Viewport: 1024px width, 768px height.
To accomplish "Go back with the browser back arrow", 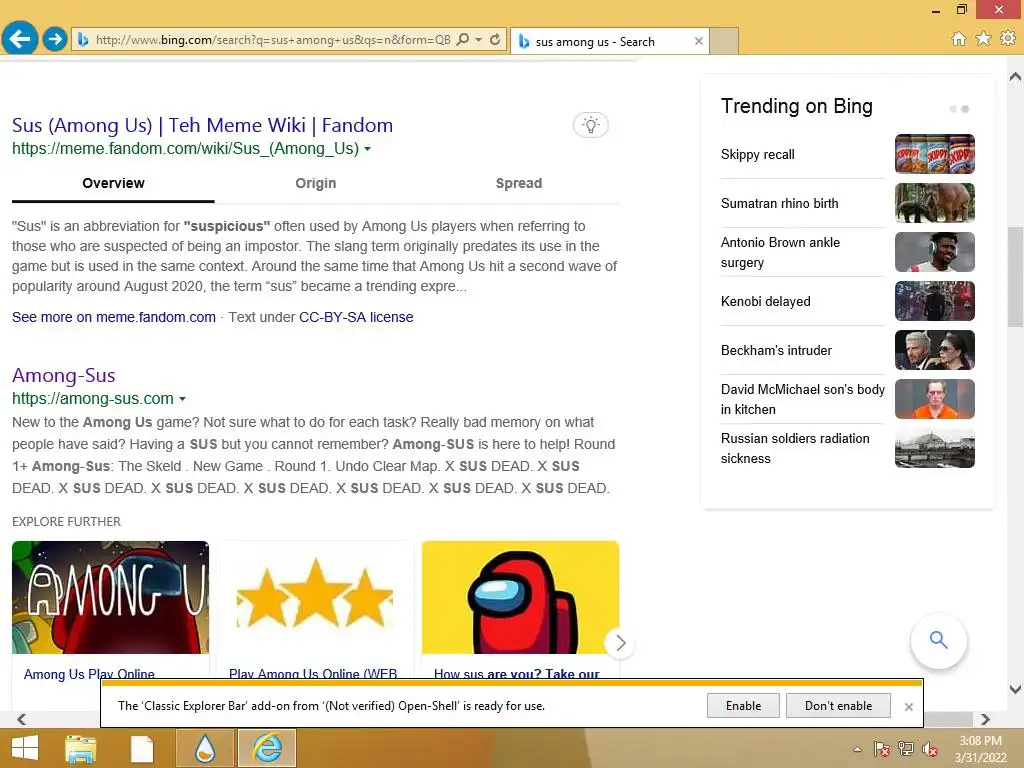I will pos(20,39).
